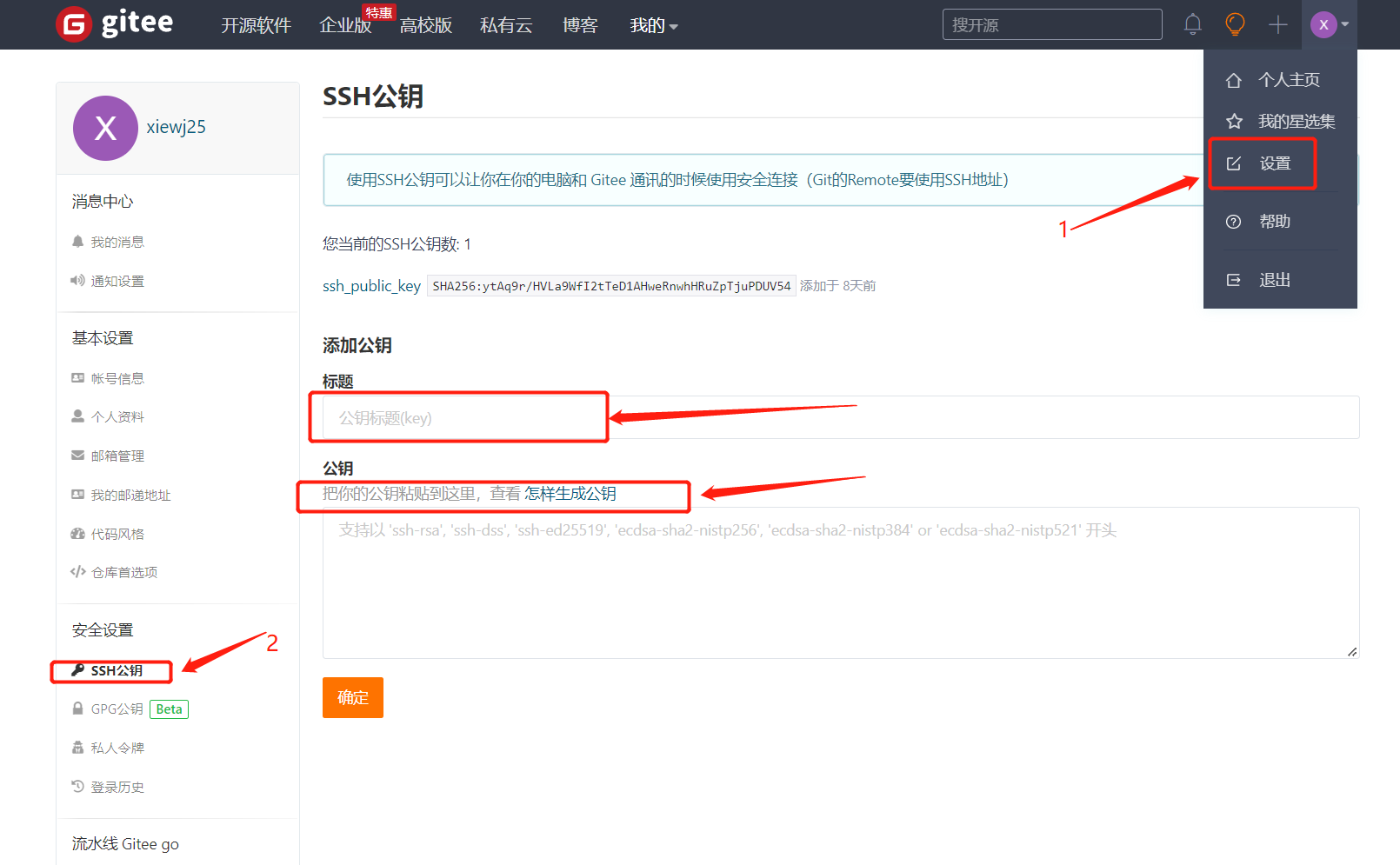
Task: Open 个人资料 settings
Action: point(117,416)
